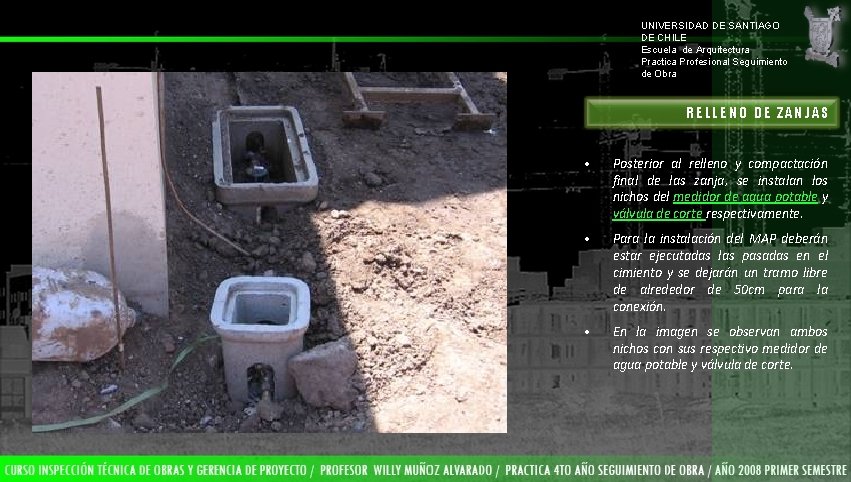Image resolution: width=851 pixels, height=482 pixels.
Task: Click the bullet starting 'Posterior al relleno'
Action: 720,189
